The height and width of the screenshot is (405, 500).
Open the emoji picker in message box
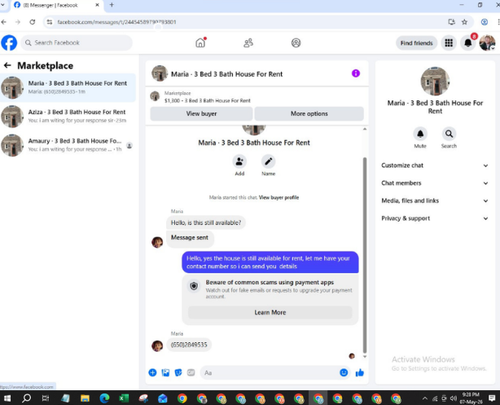[344, 373]
